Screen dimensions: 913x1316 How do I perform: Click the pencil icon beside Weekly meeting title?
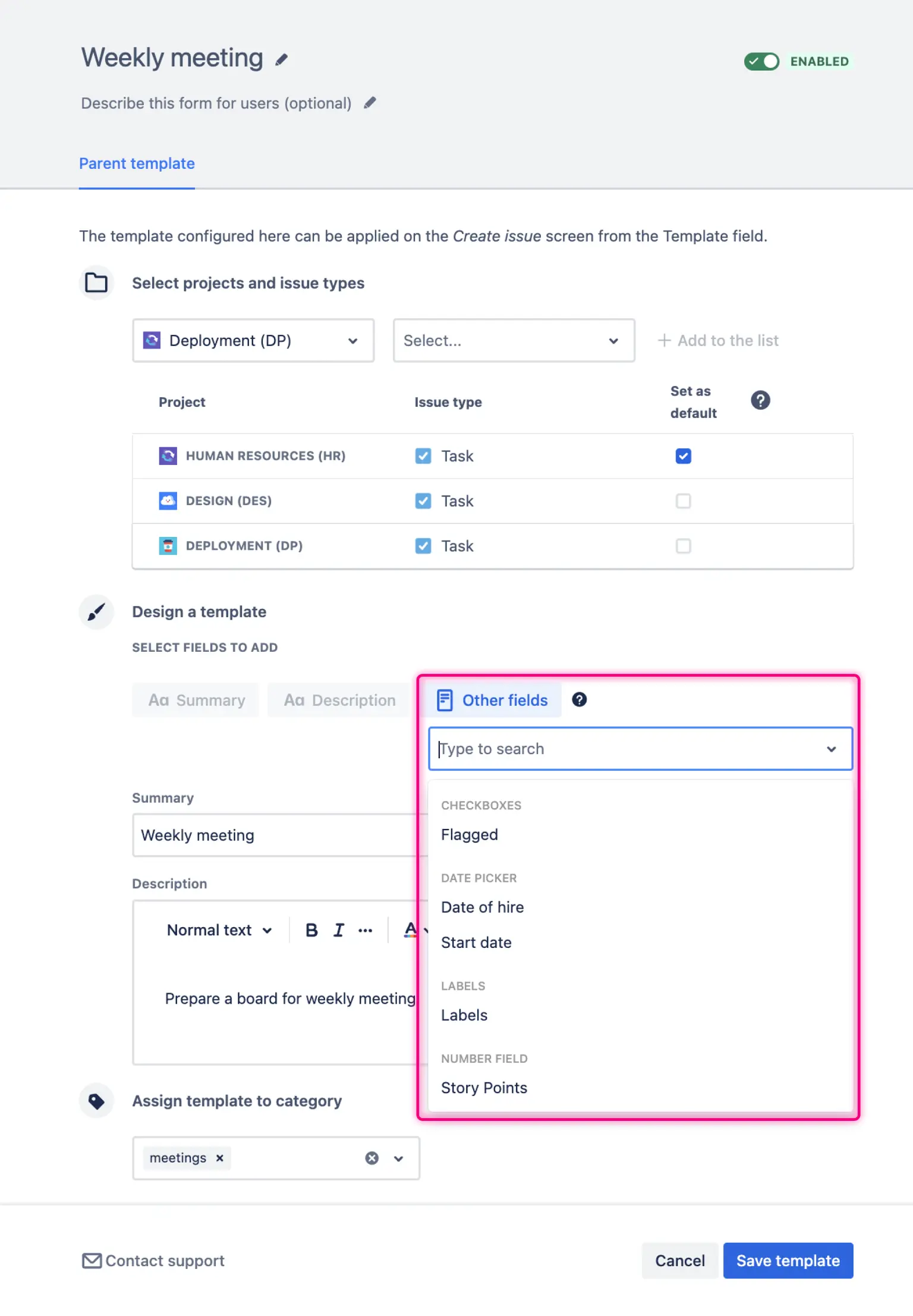(281, 59)
